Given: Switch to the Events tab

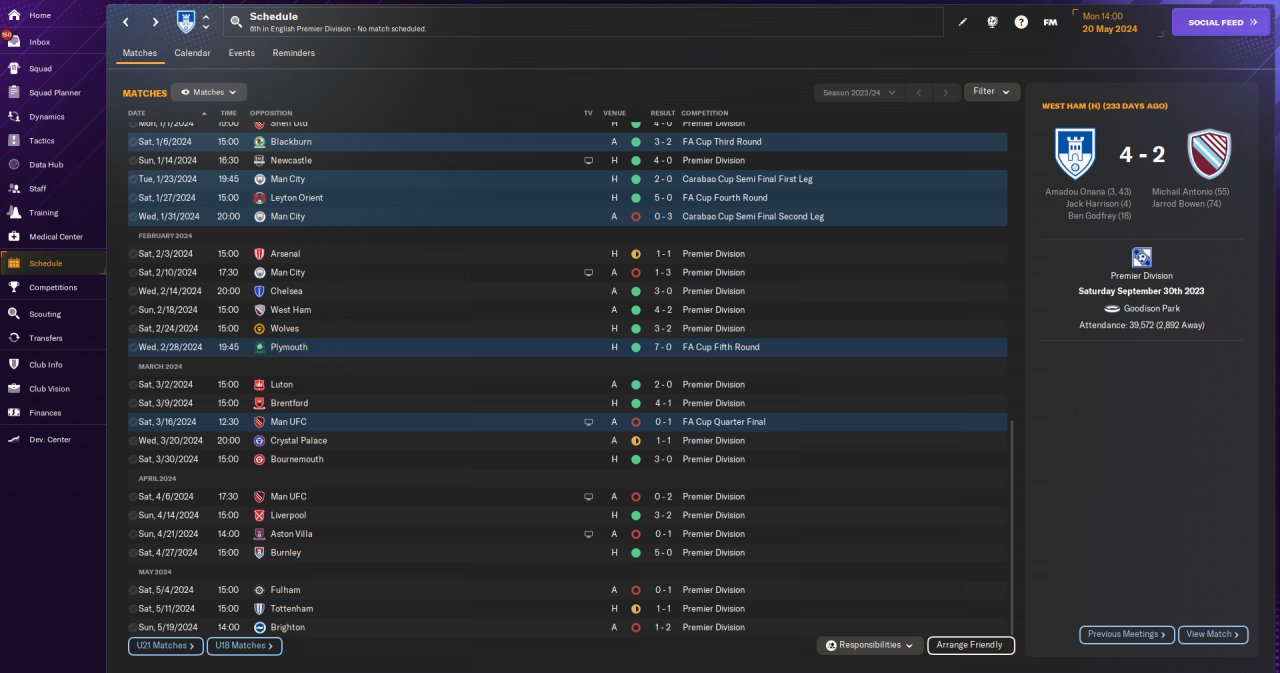Looking at the screenshot, I should (x=241, y=53).
